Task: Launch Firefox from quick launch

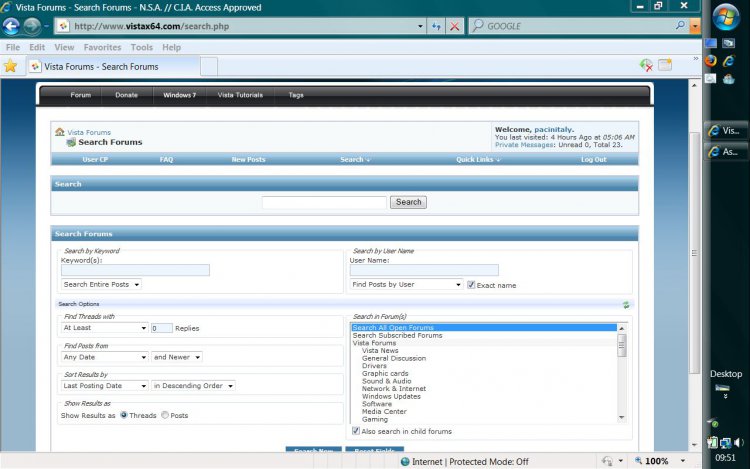Action: (711, 61)
